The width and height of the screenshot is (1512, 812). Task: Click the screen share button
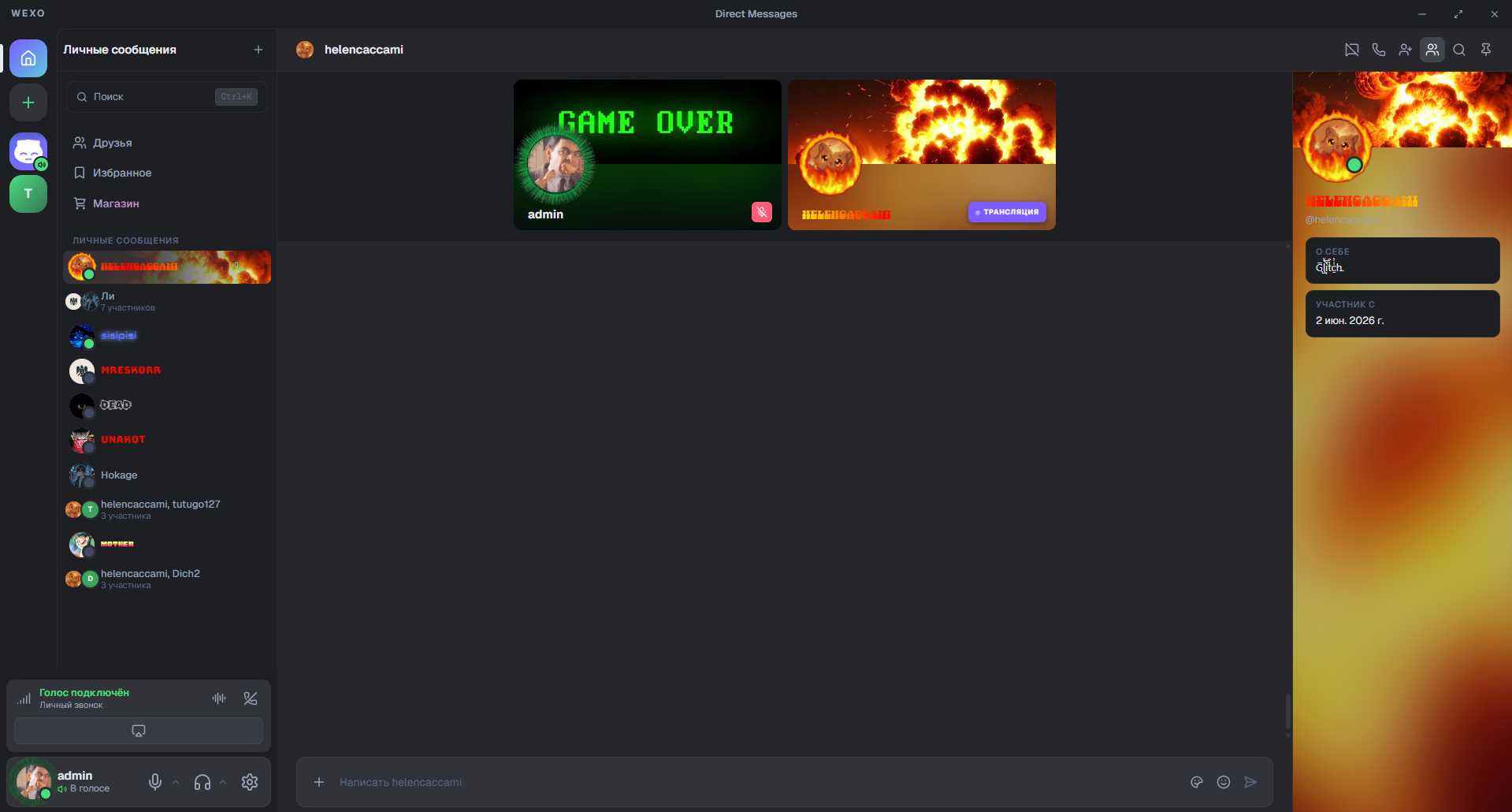pos(139,731)
